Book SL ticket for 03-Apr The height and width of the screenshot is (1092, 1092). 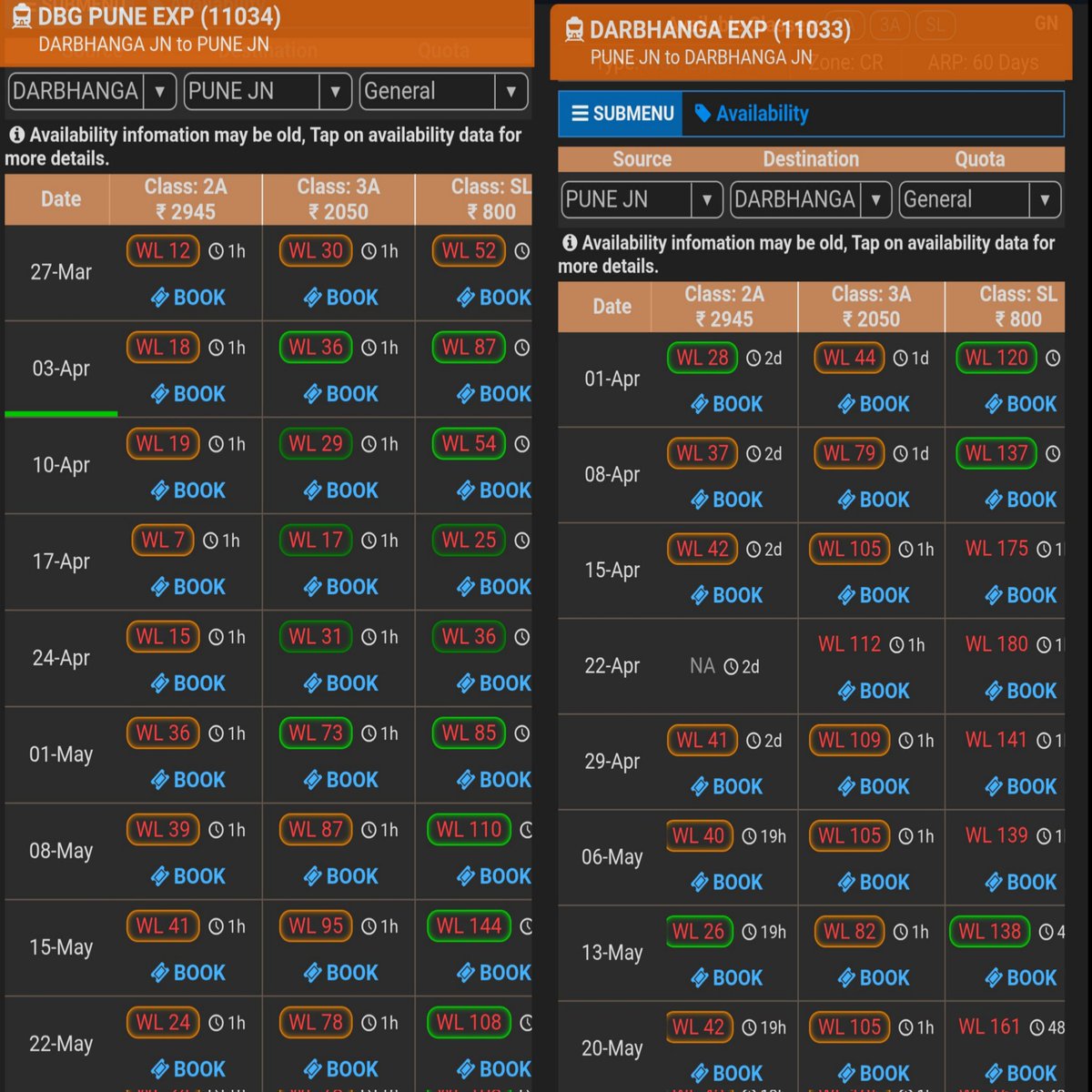[494, 394]
